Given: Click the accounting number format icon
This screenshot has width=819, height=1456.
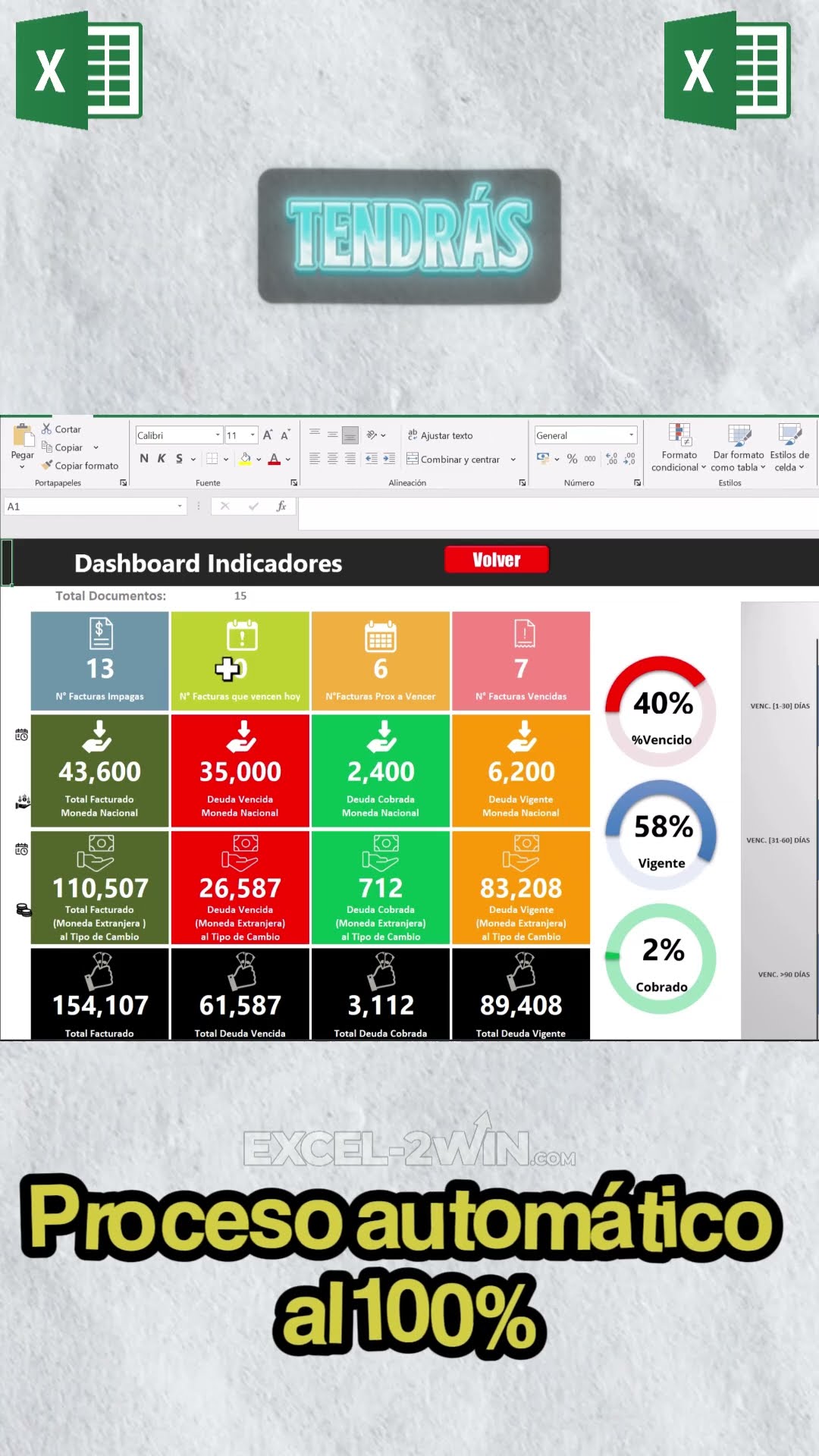Looking at the screenshot, I should tap(543, 458).
